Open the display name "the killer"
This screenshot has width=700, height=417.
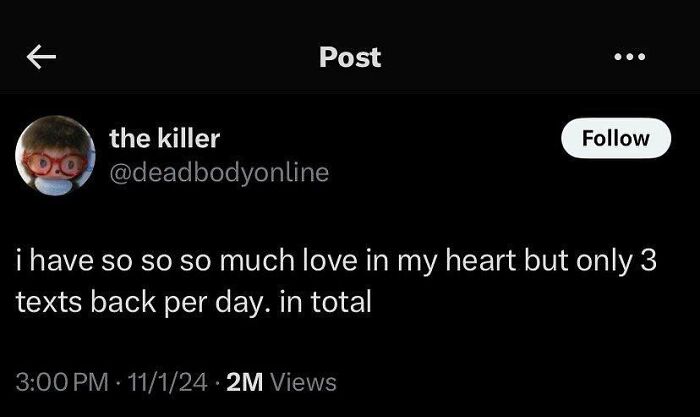click(x=164, y=138)
